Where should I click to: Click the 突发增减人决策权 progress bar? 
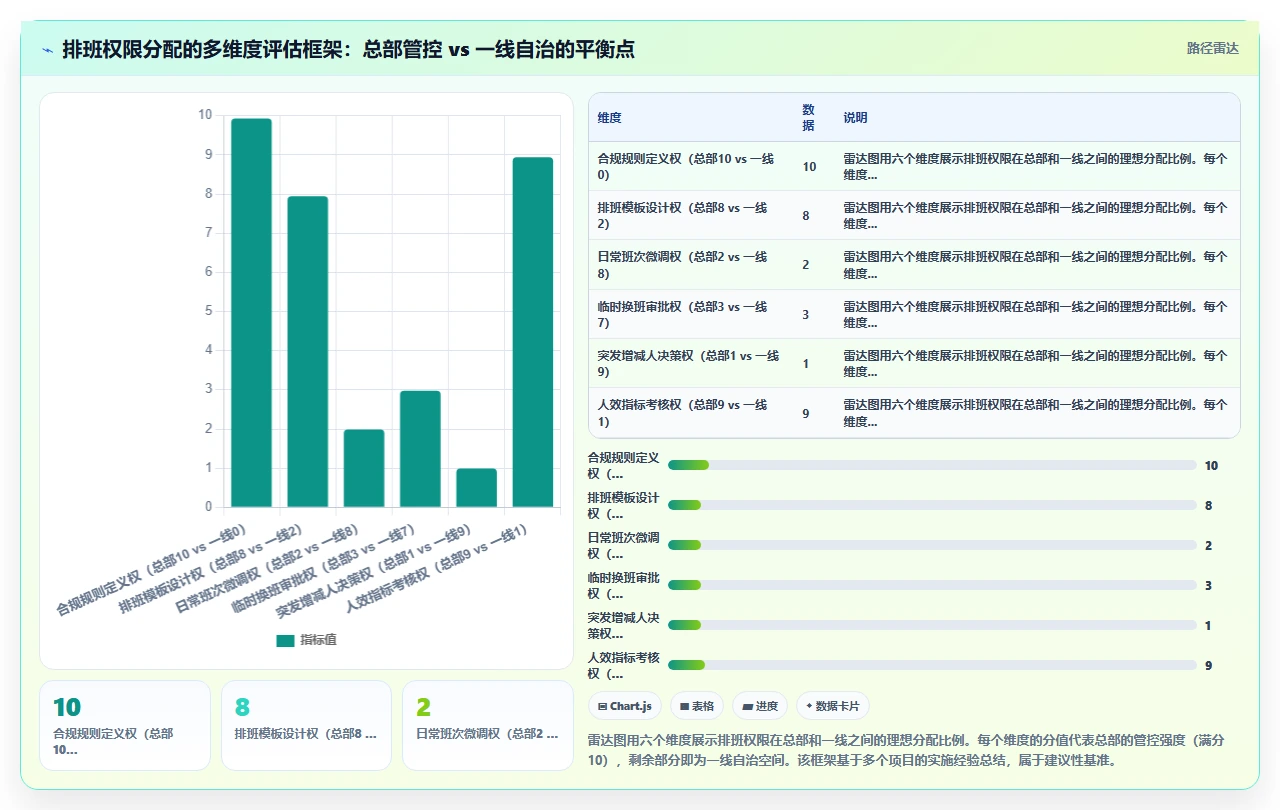[x=932, y=625]
